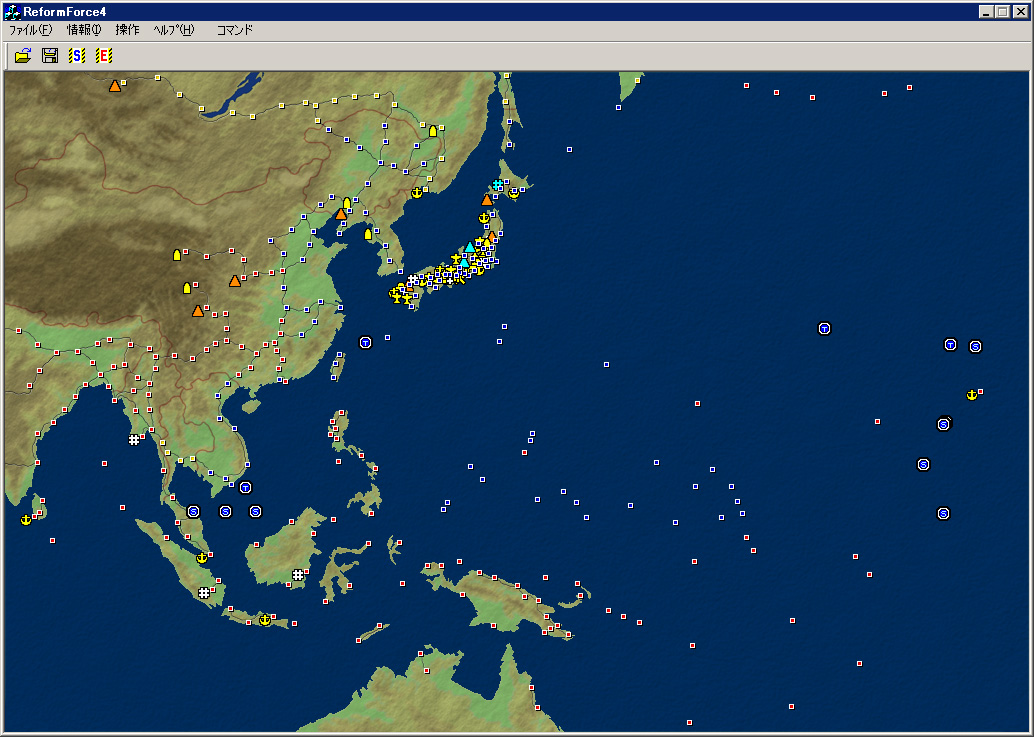Select the S fleet marker touching the Malay Peninsula

(x=193, y=512)
